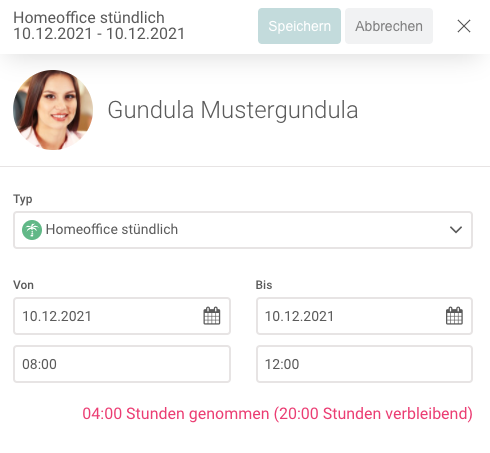
Task: Click the Von field label
Action: 23,285
